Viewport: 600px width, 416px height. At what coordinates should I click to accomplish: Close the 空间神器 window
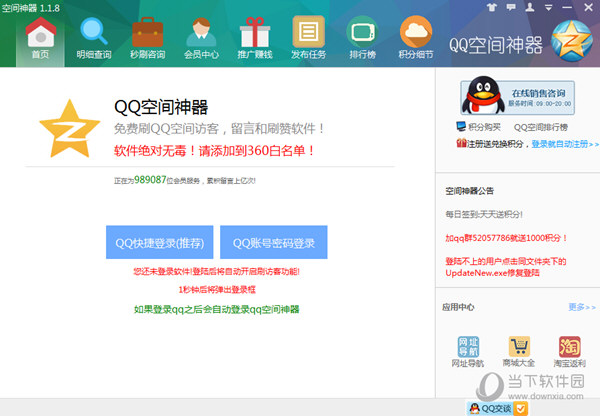click(589, 7)
